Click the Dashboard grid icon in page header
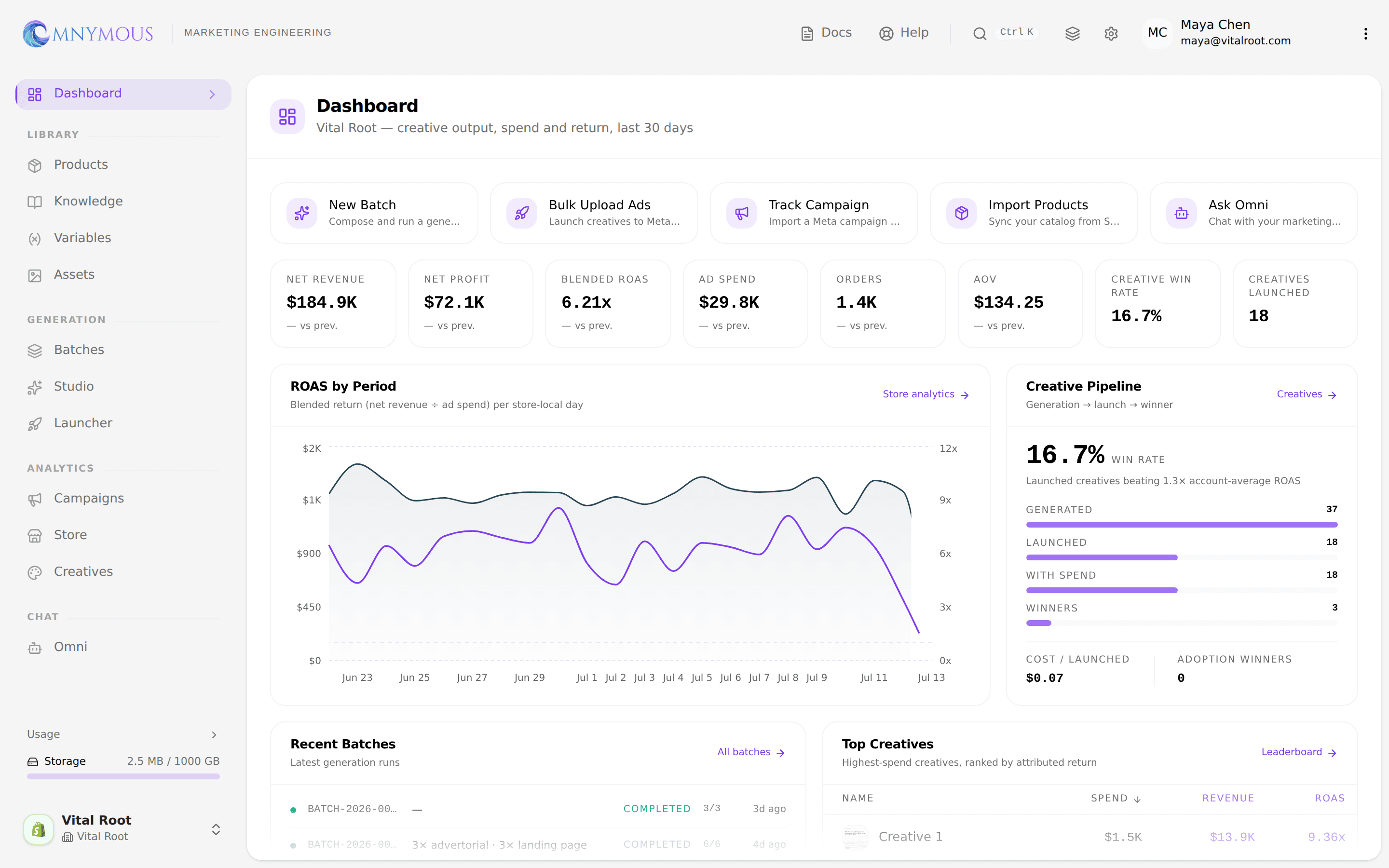The height and width of the screenshot is (868, 1389). [x=287, y=117]
